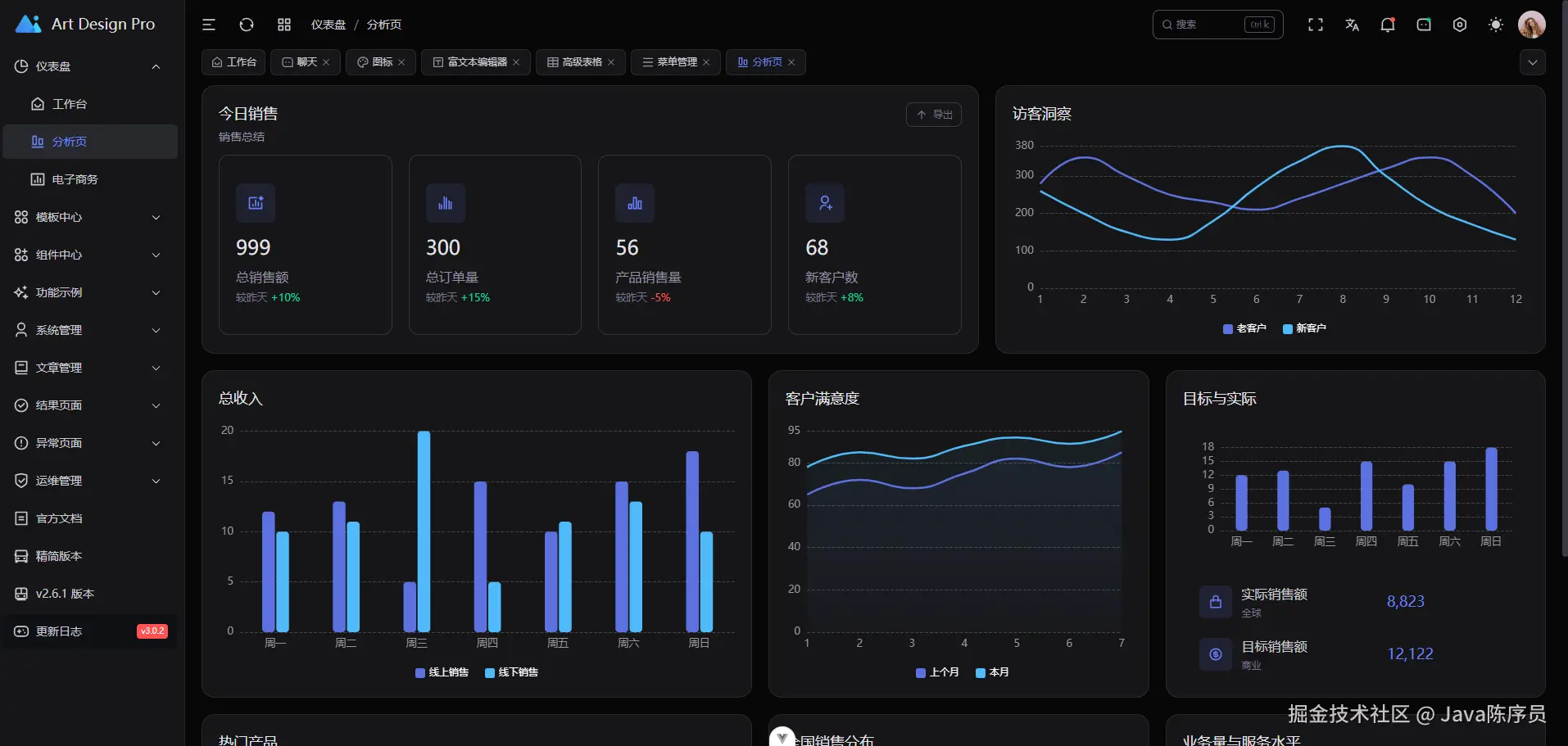Click the 12,122 target sales value

coord(1410,653)
